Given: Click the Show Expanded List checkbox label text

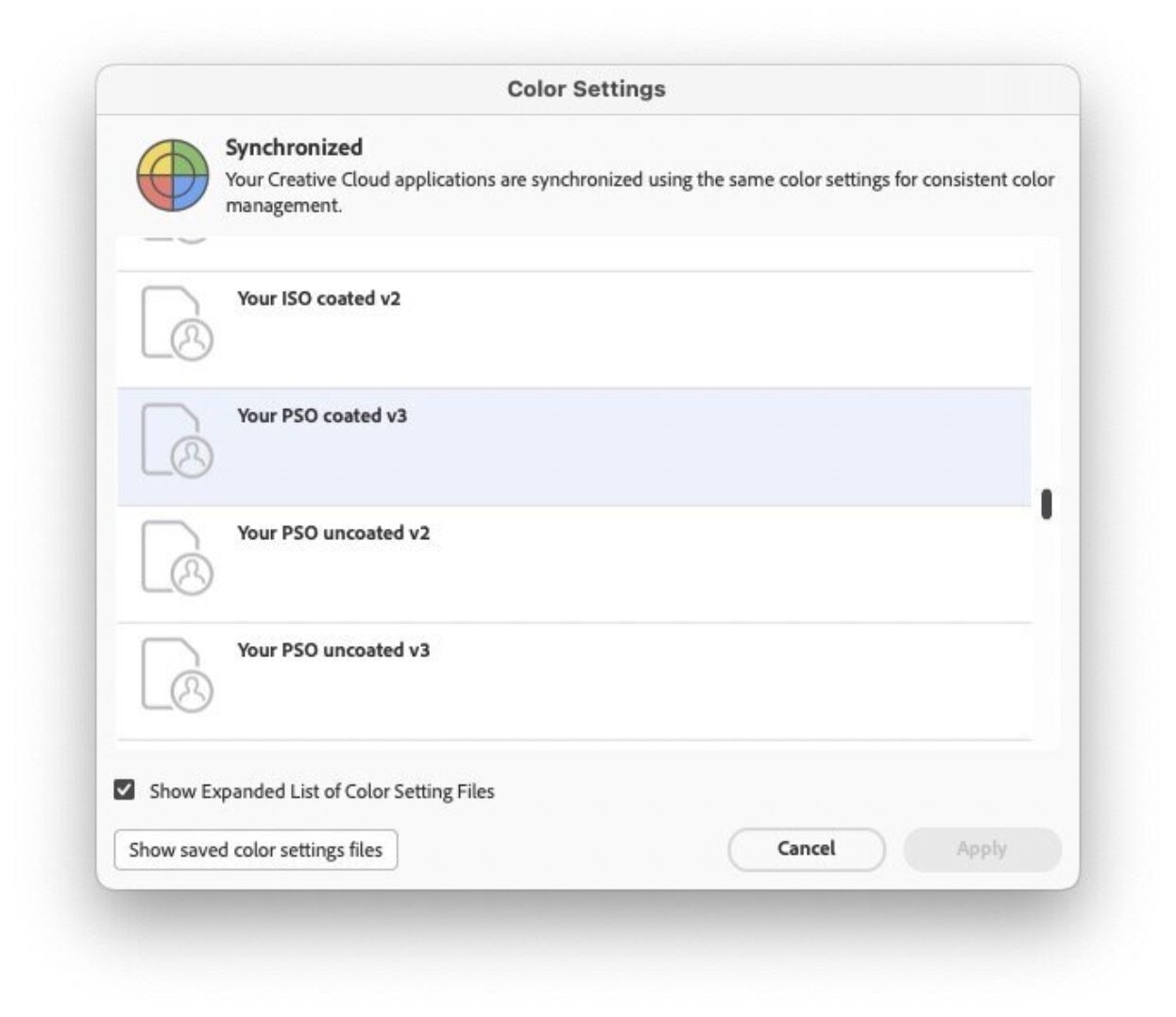Looking at the screenshot, I should pos(321,791).
